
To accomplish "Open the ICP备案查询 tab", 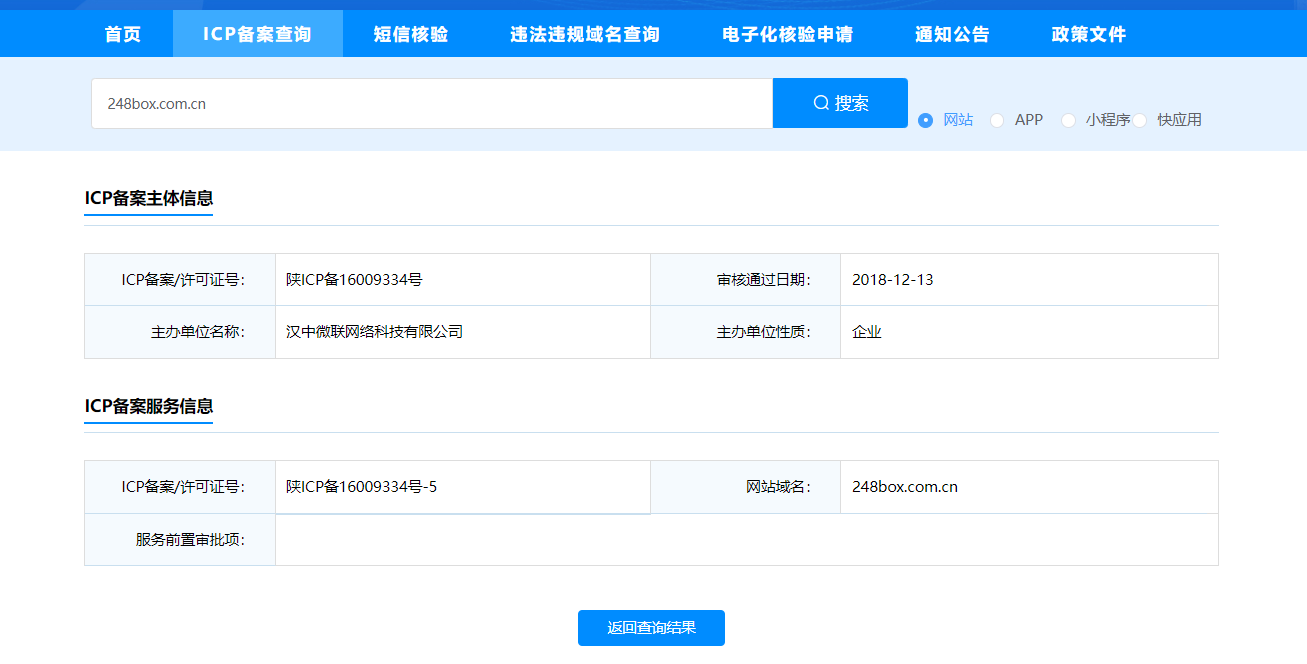I will coord(258,34).
